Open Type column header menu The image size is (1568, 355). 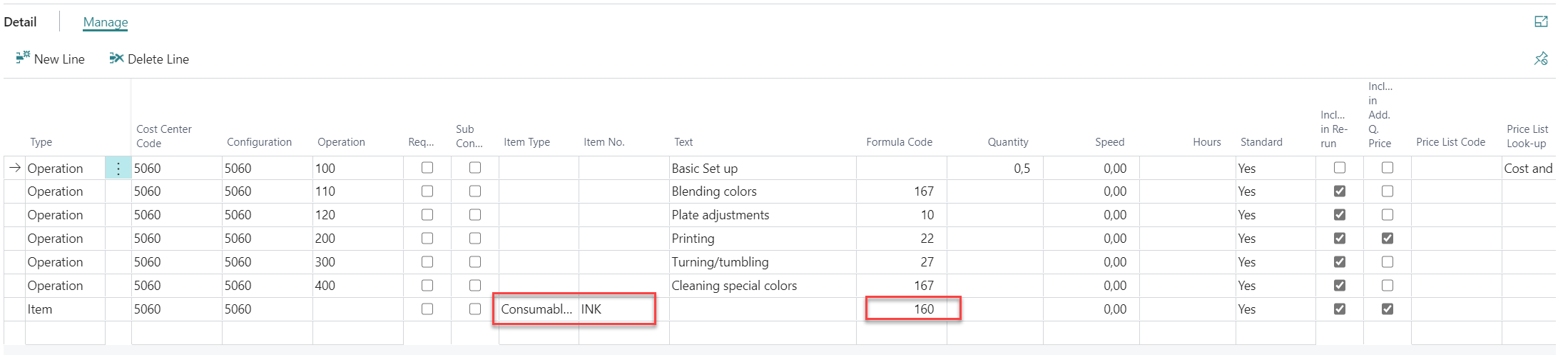(41, 142)
